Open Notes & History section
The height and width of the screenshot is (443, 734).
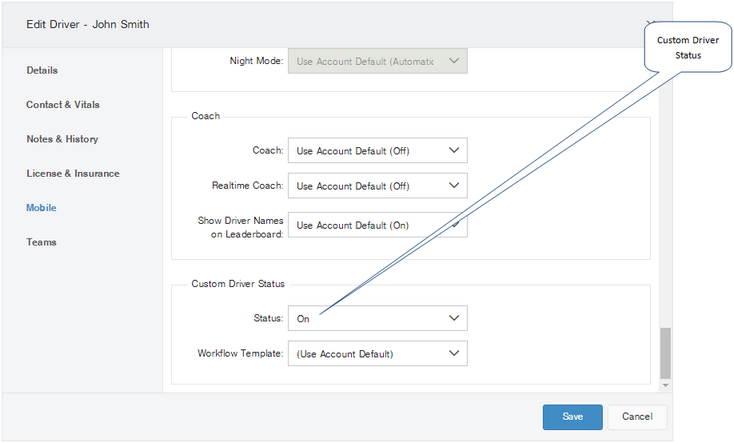point(62,139)
